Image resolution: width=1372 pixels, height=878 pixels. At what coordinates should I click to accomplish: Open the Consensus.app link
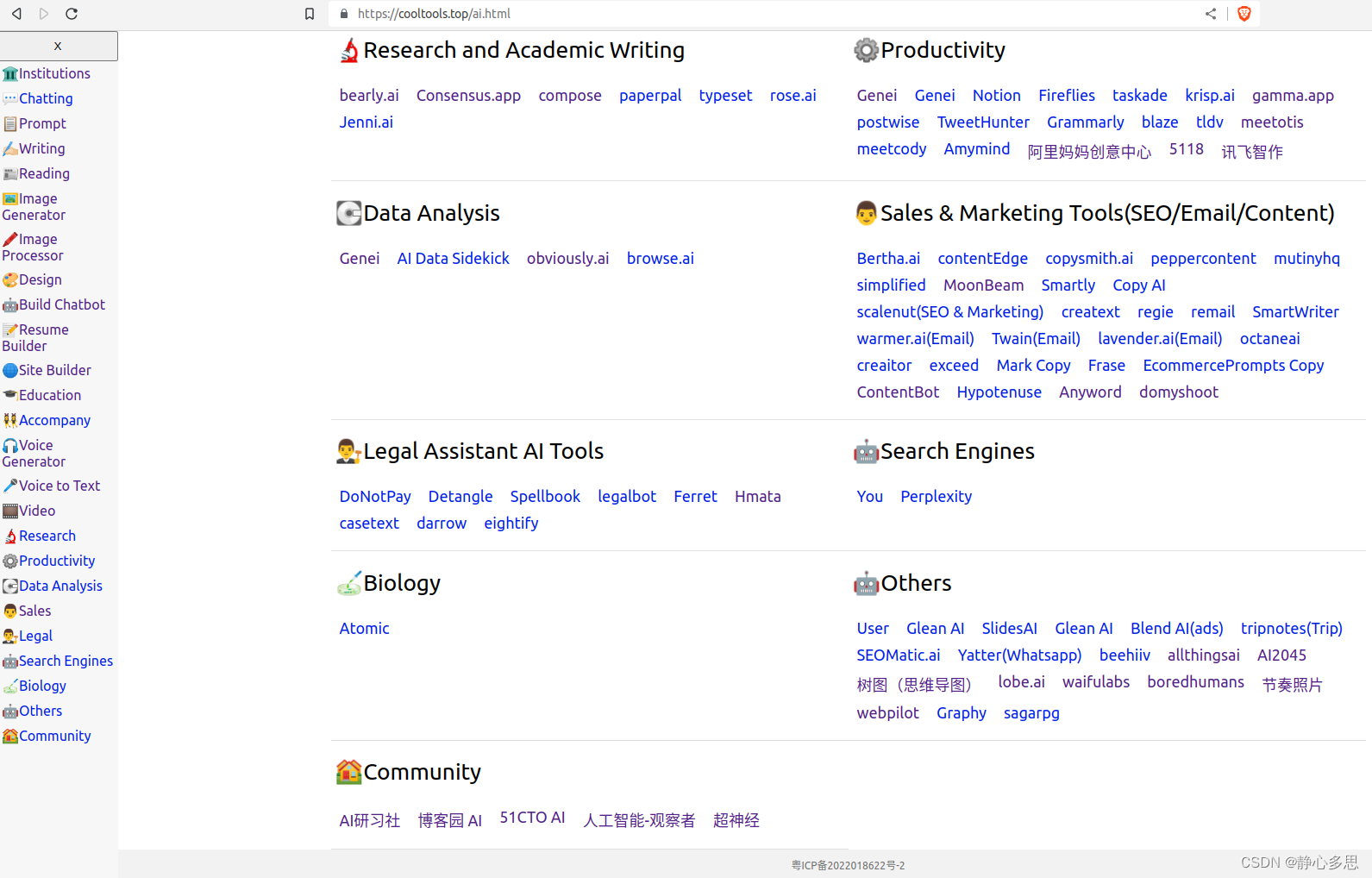(468, 96)
